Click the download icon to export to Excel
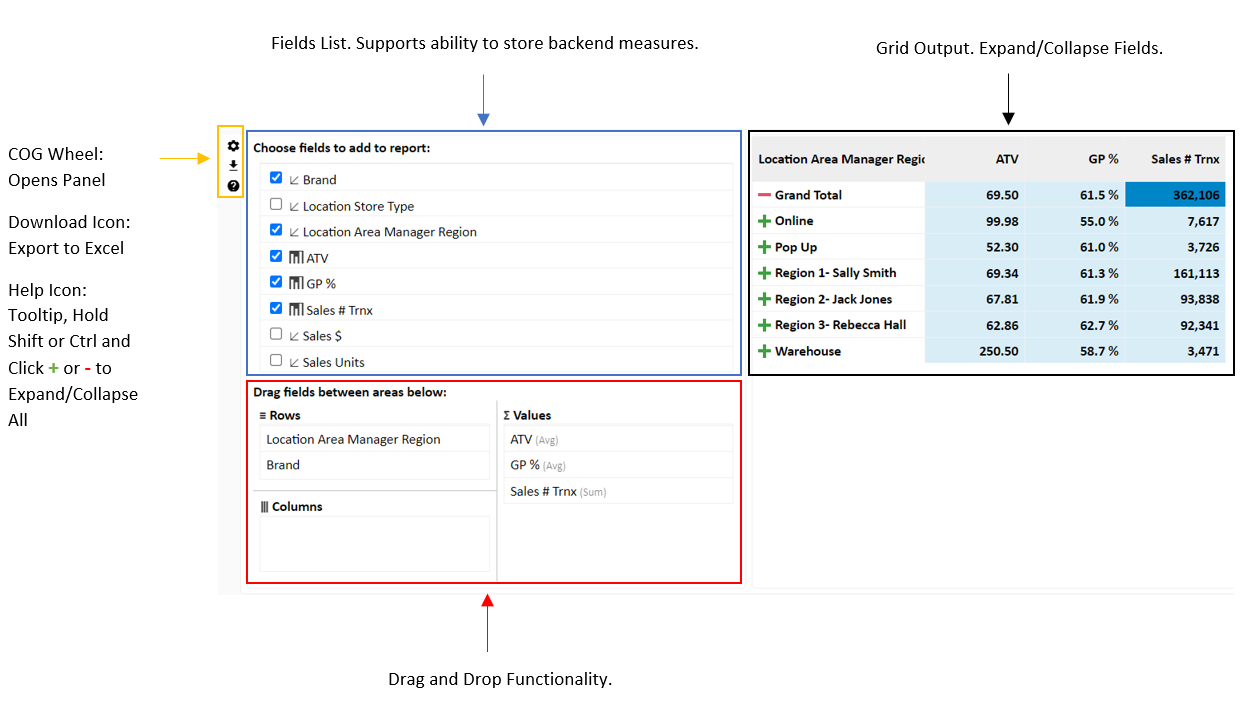The image size is (1242, 710). [233, 166]
